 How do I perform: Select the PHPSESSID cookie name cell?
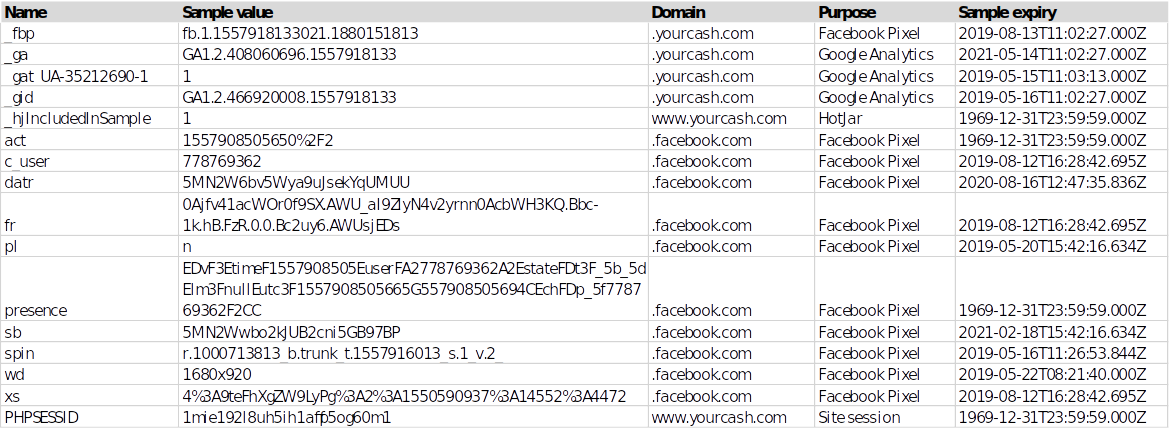(x=41, y=417)
